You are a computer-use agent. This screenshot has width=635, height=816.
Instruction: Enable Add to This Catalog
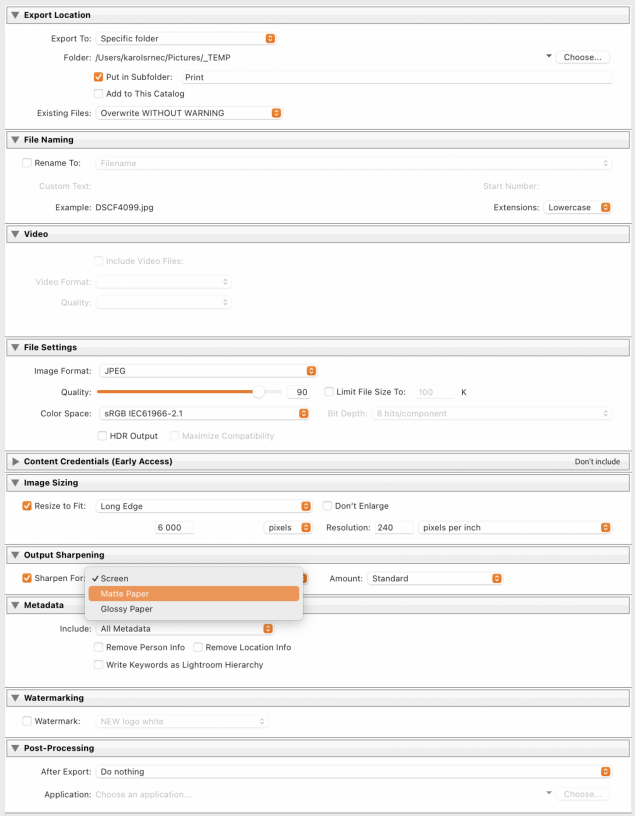98,94
